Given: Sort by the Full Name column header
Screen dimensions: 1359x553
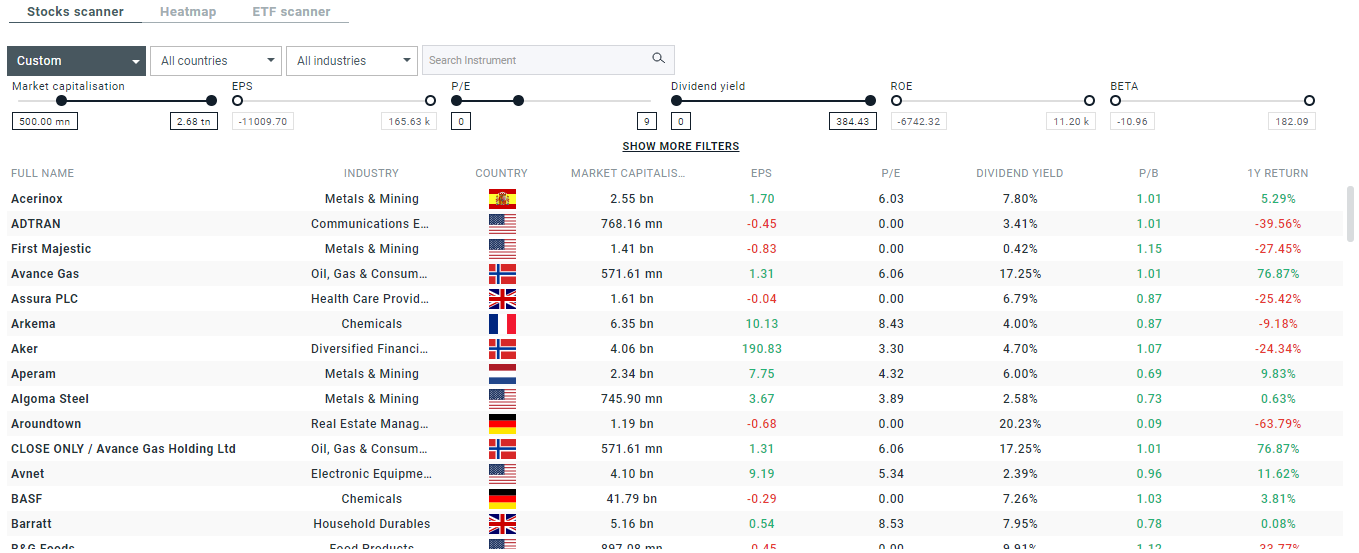Looking at the screenshot, I should tap(42, 174).
